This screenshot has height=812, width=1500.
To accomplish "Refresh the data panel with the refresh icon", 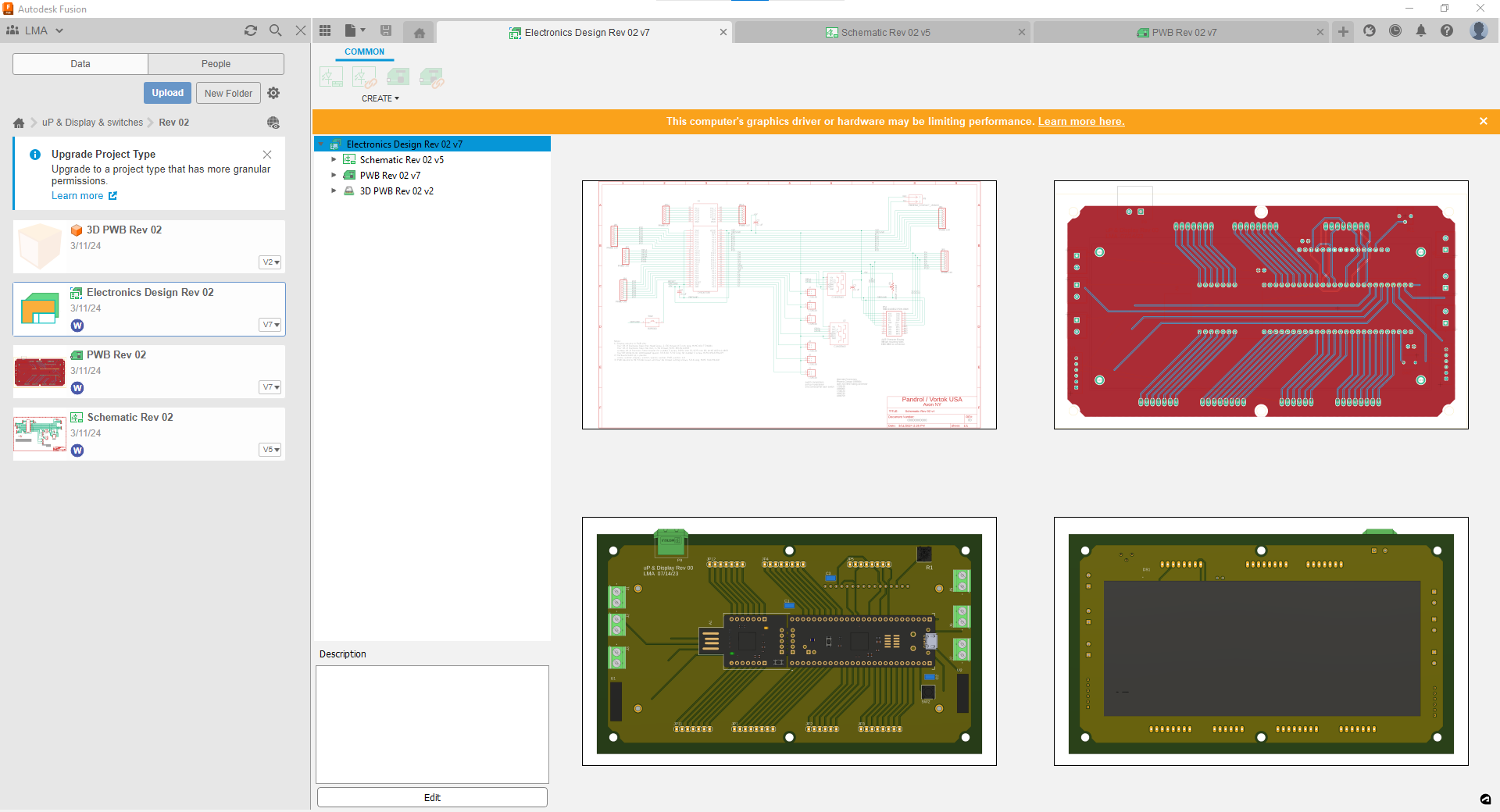I will 251,30.
